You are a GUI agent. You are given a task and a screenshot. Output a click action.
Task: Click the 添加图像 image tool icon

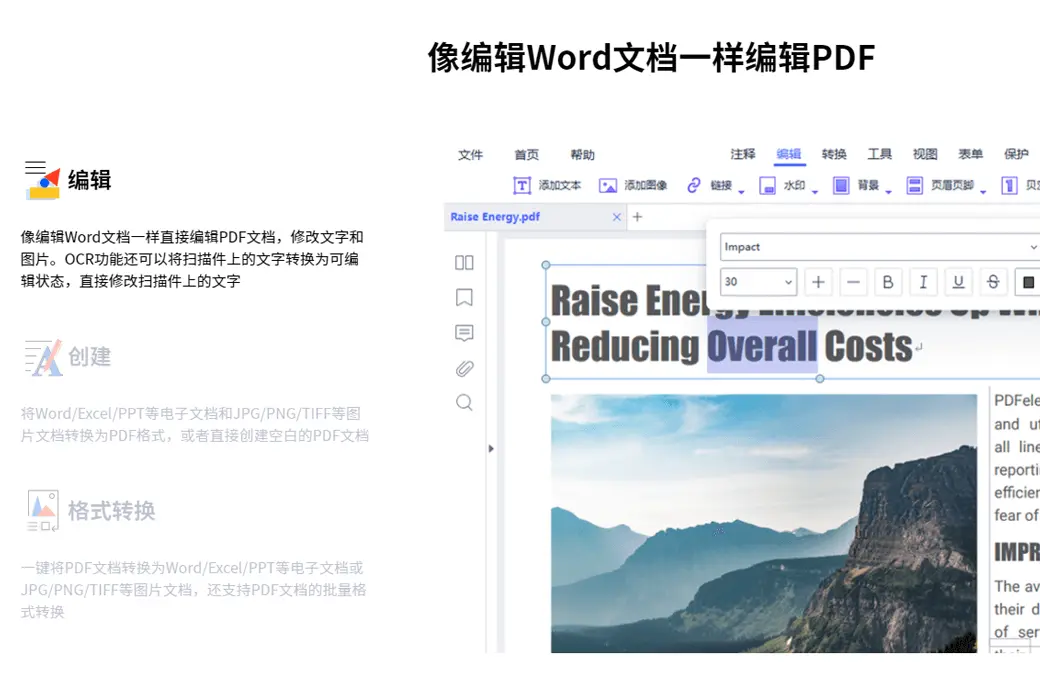click(x=608, y=186)
